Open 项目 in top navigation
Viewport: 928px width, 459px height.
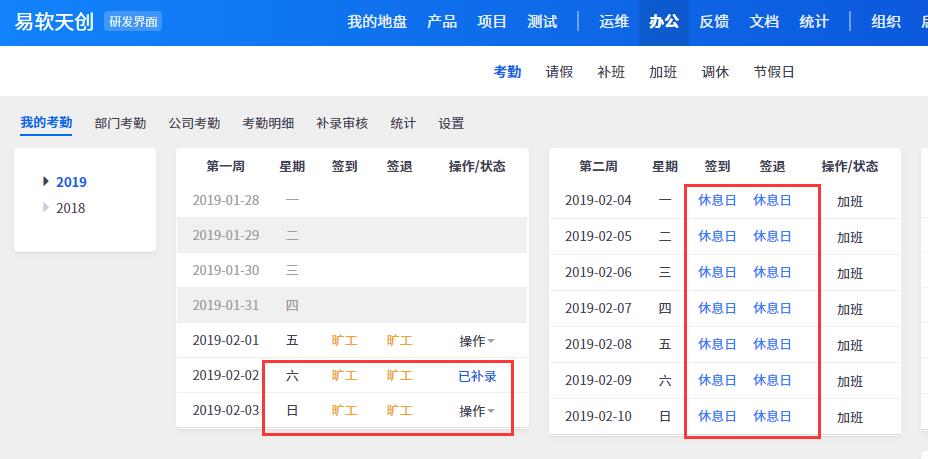tap(492, 22)
